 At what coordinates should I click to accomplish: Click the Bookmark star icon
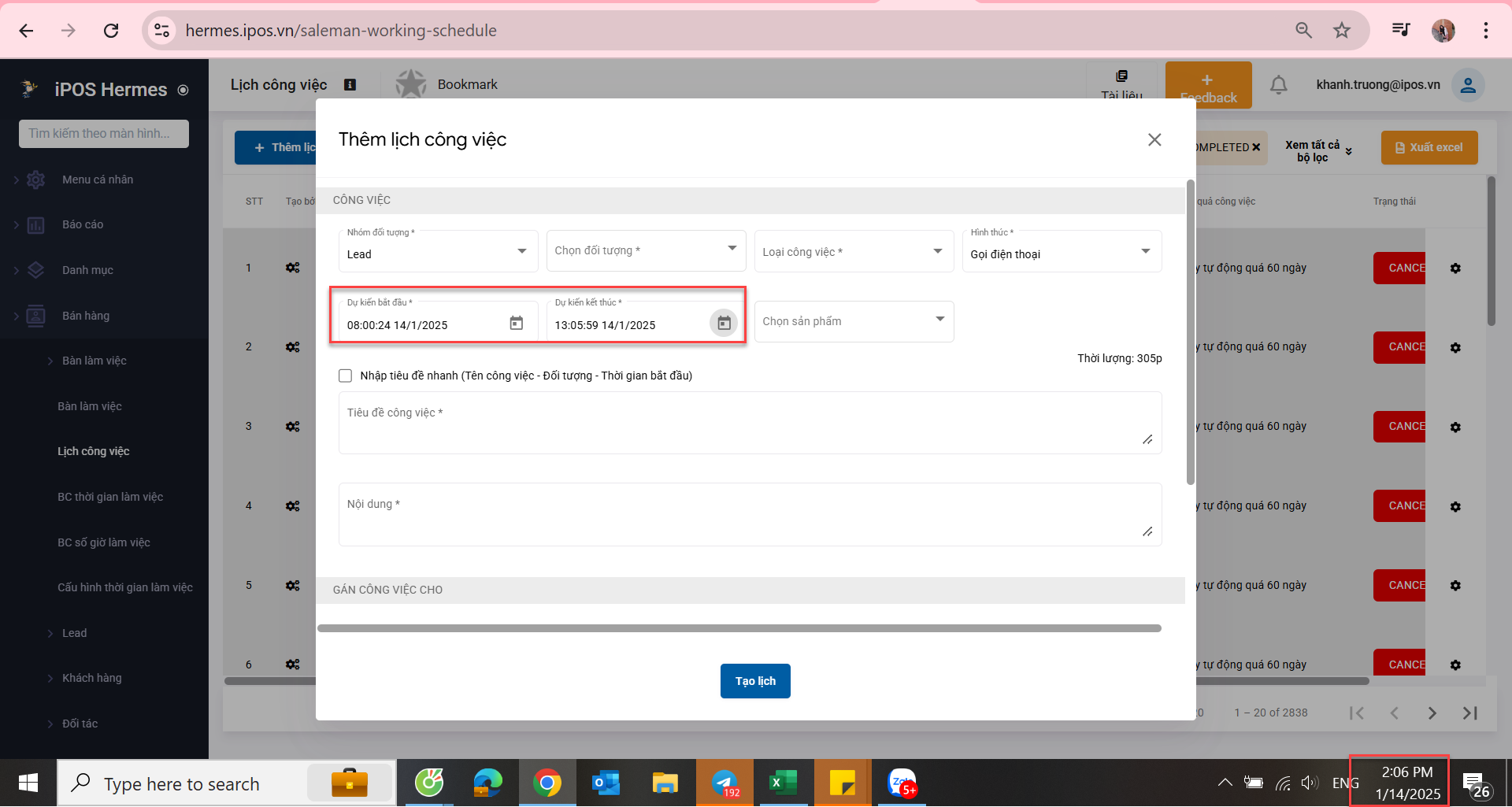click(410, 84)
